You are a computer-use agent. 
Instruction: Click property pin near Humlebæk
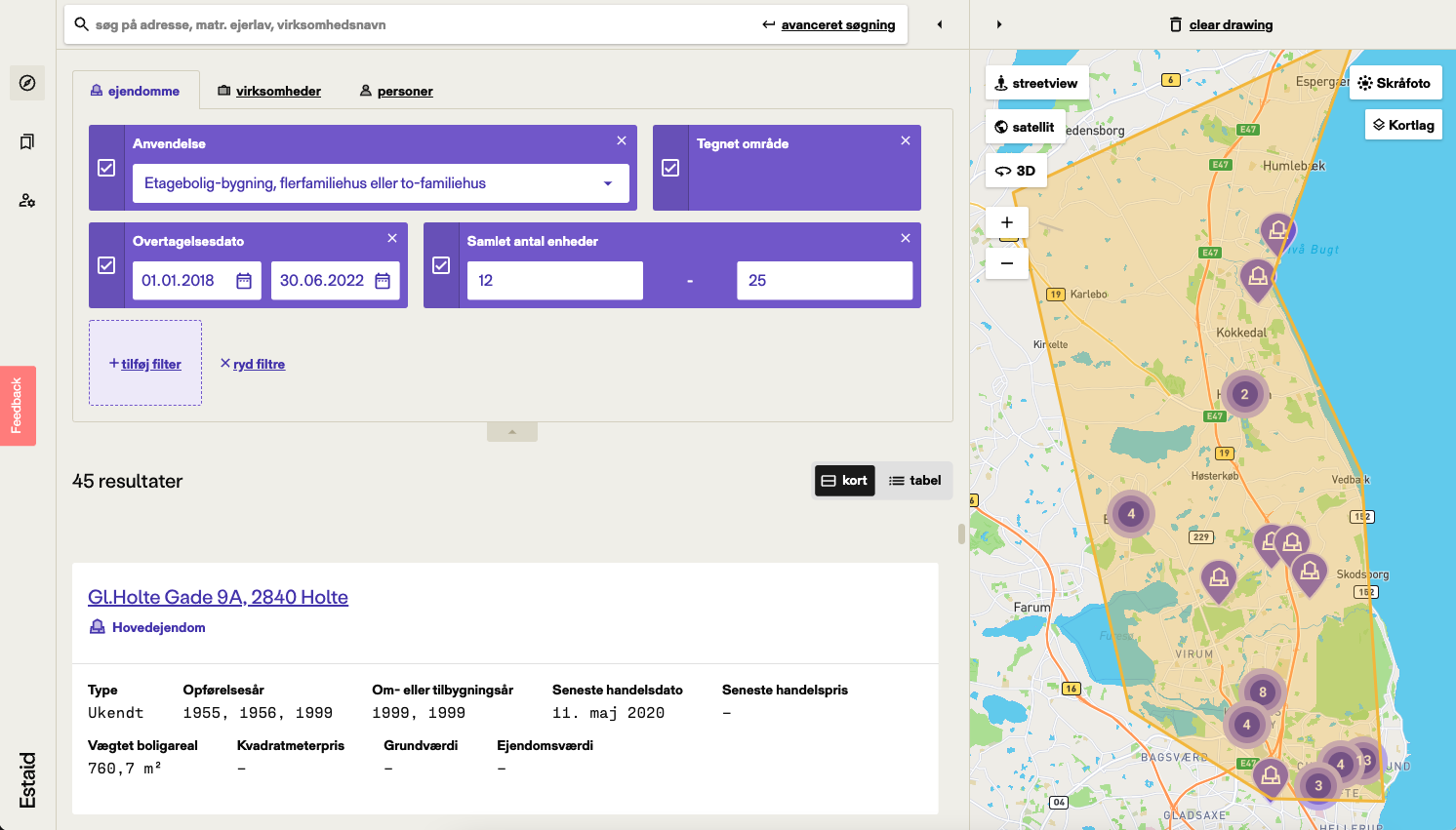coord(1277,233)
